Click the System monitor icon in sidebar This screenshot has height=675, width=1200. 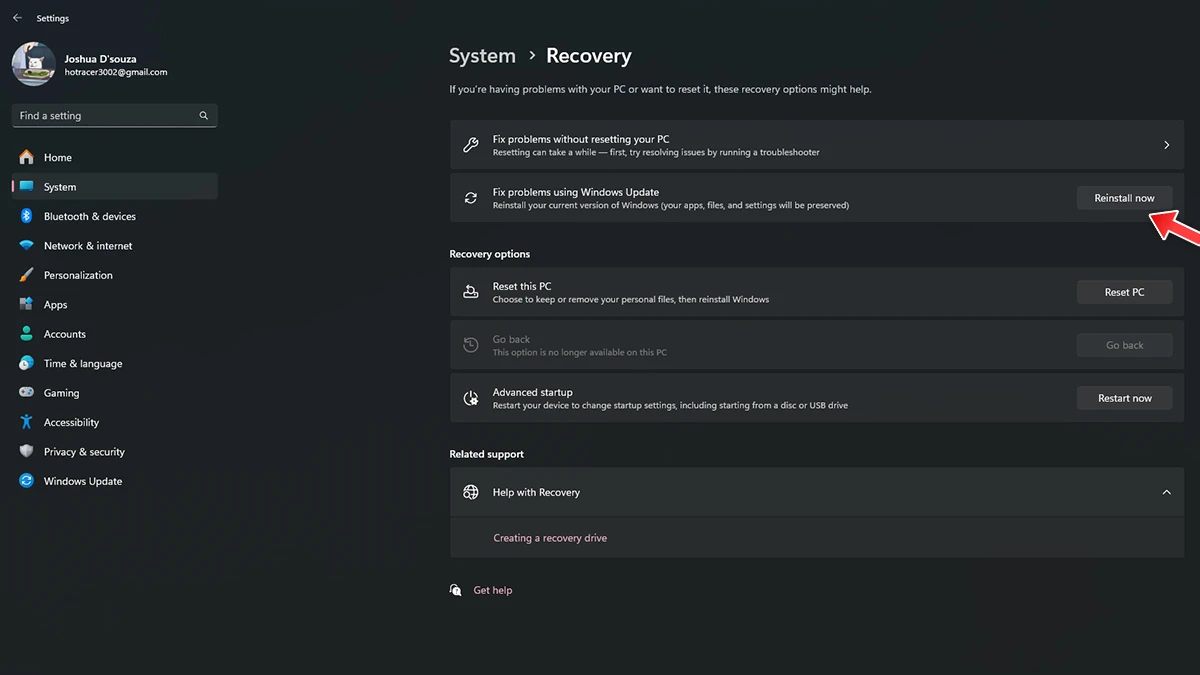[27, 187]
